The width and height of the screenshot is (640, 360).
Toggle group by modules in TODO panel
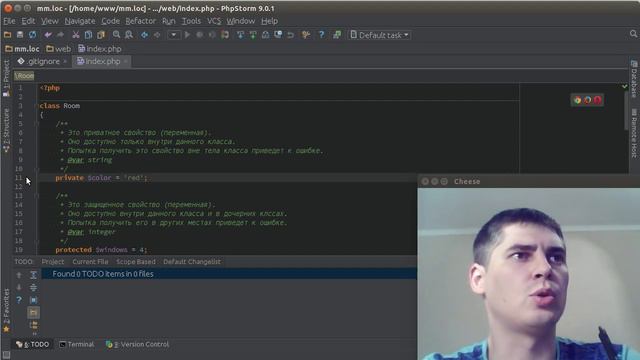coord(33,313)
